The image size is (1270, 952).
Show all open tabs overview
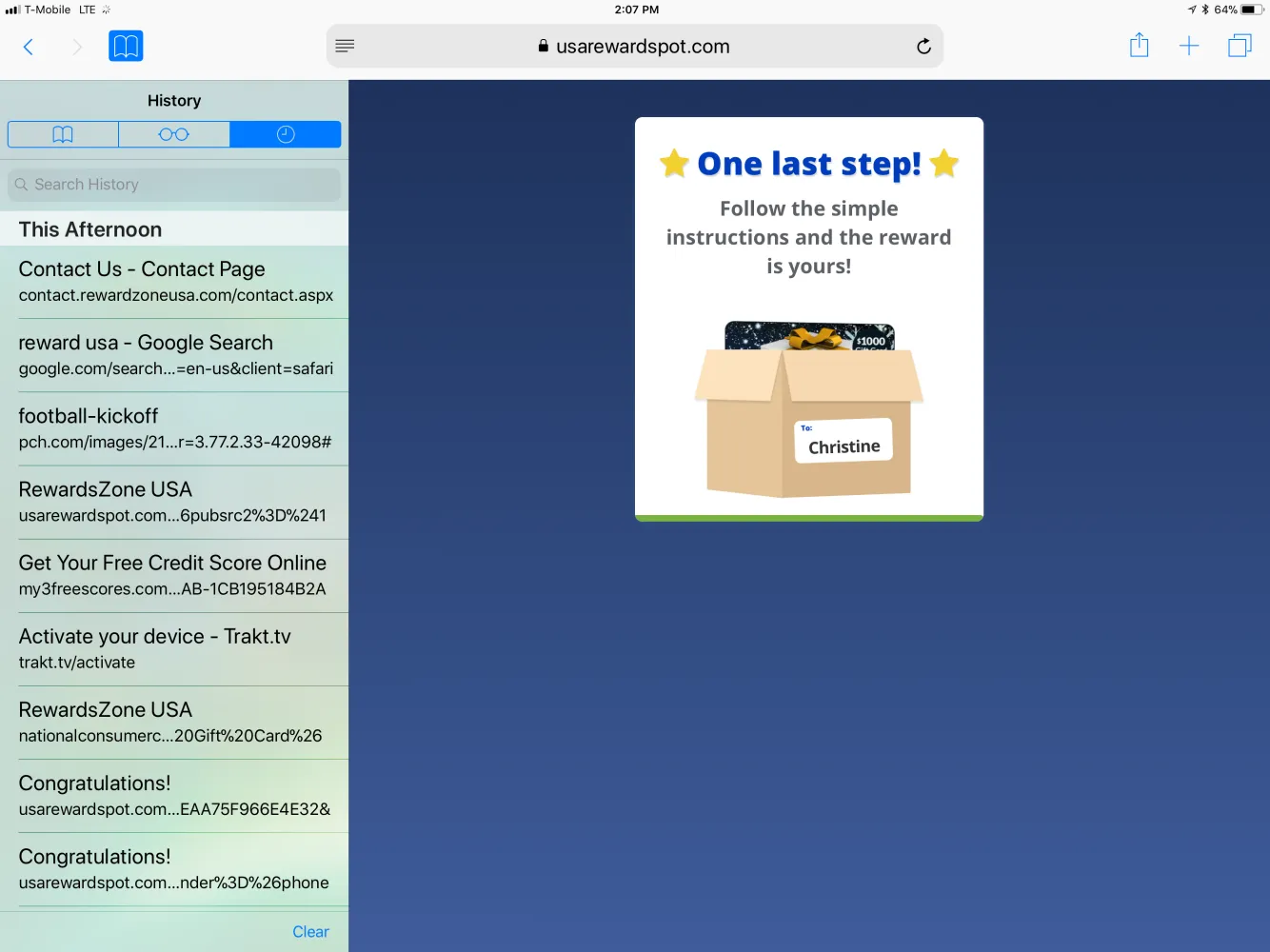[1239, 46]
